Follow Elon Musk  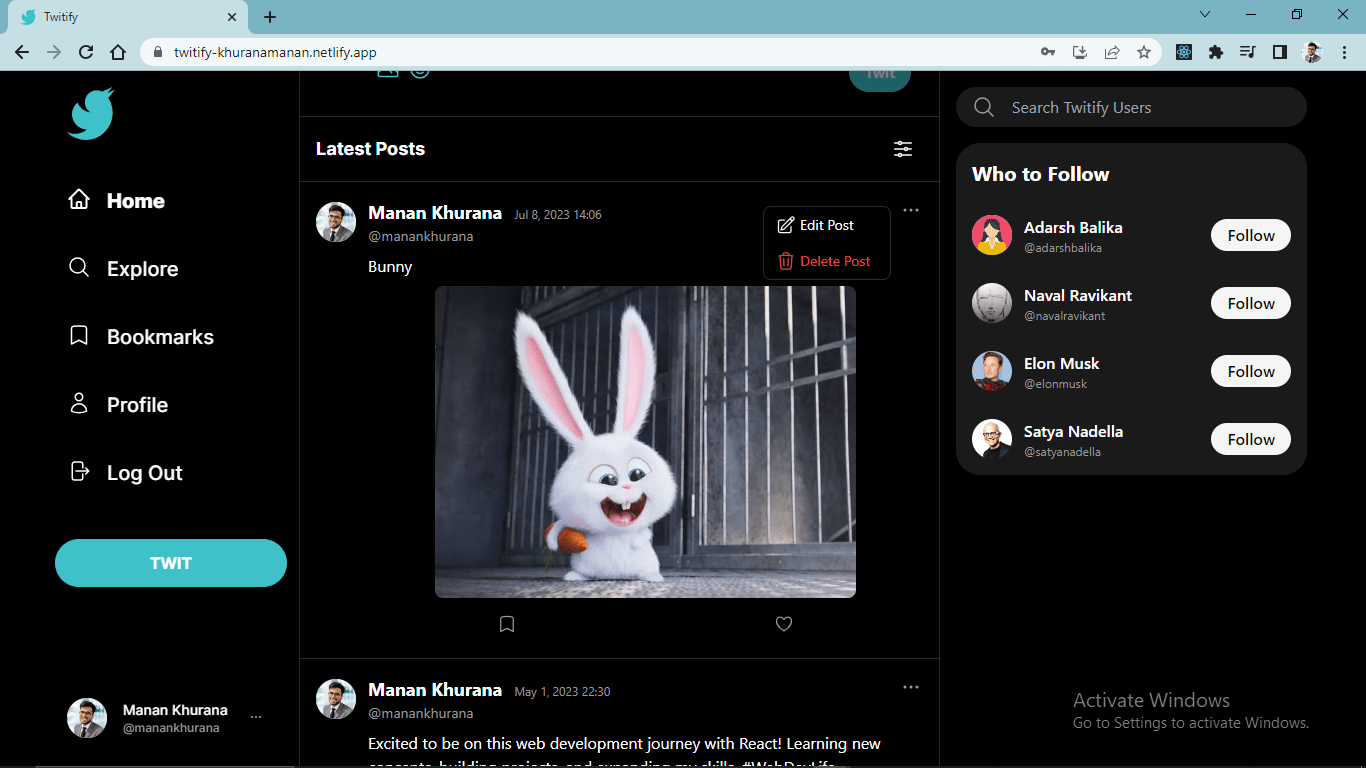[1251, 371]
